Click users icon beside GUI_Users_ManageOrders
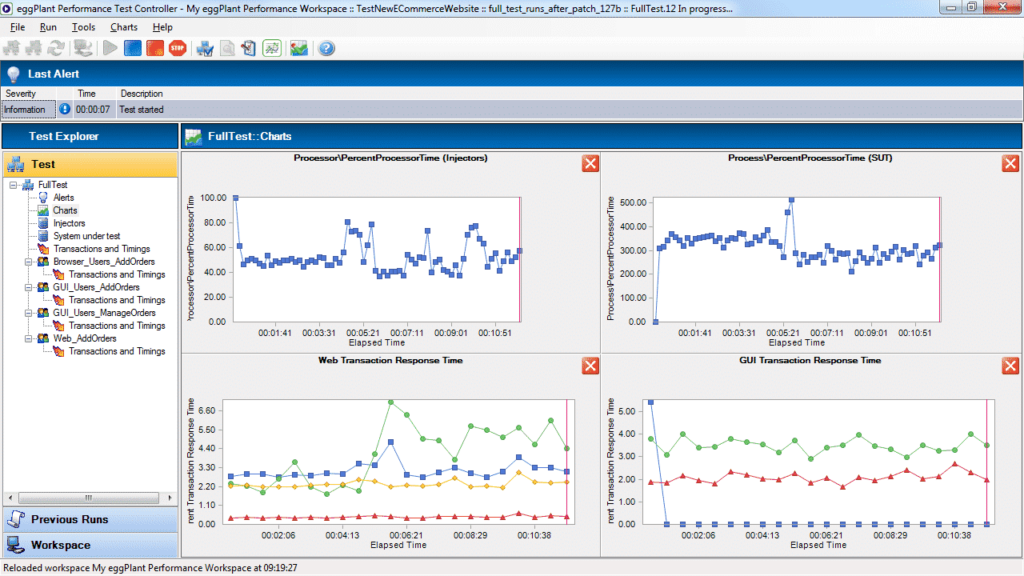 click(x=43, y=313)
